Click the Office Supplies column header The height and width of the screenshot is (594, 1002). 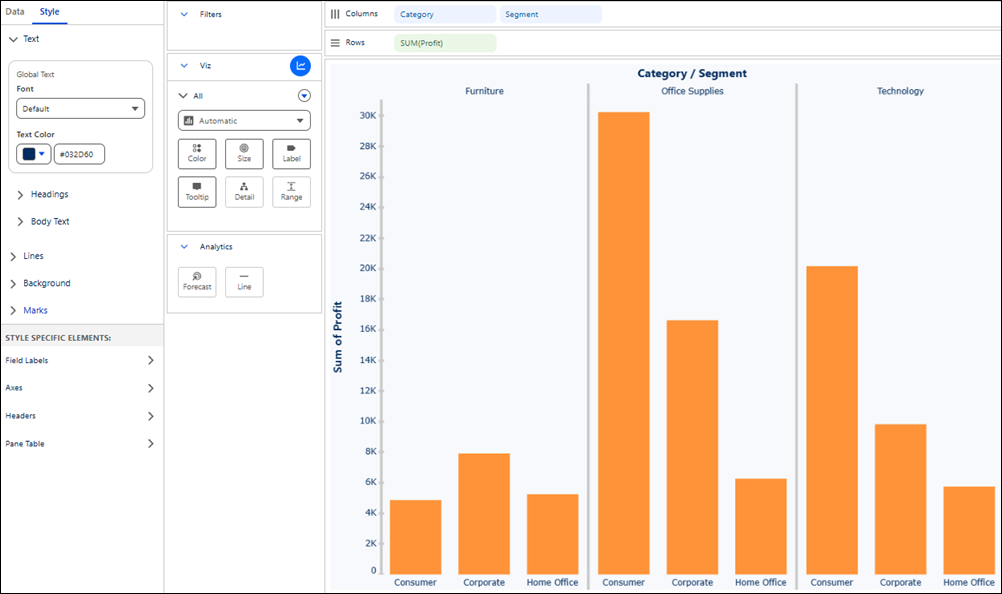[x=692, y=91]
